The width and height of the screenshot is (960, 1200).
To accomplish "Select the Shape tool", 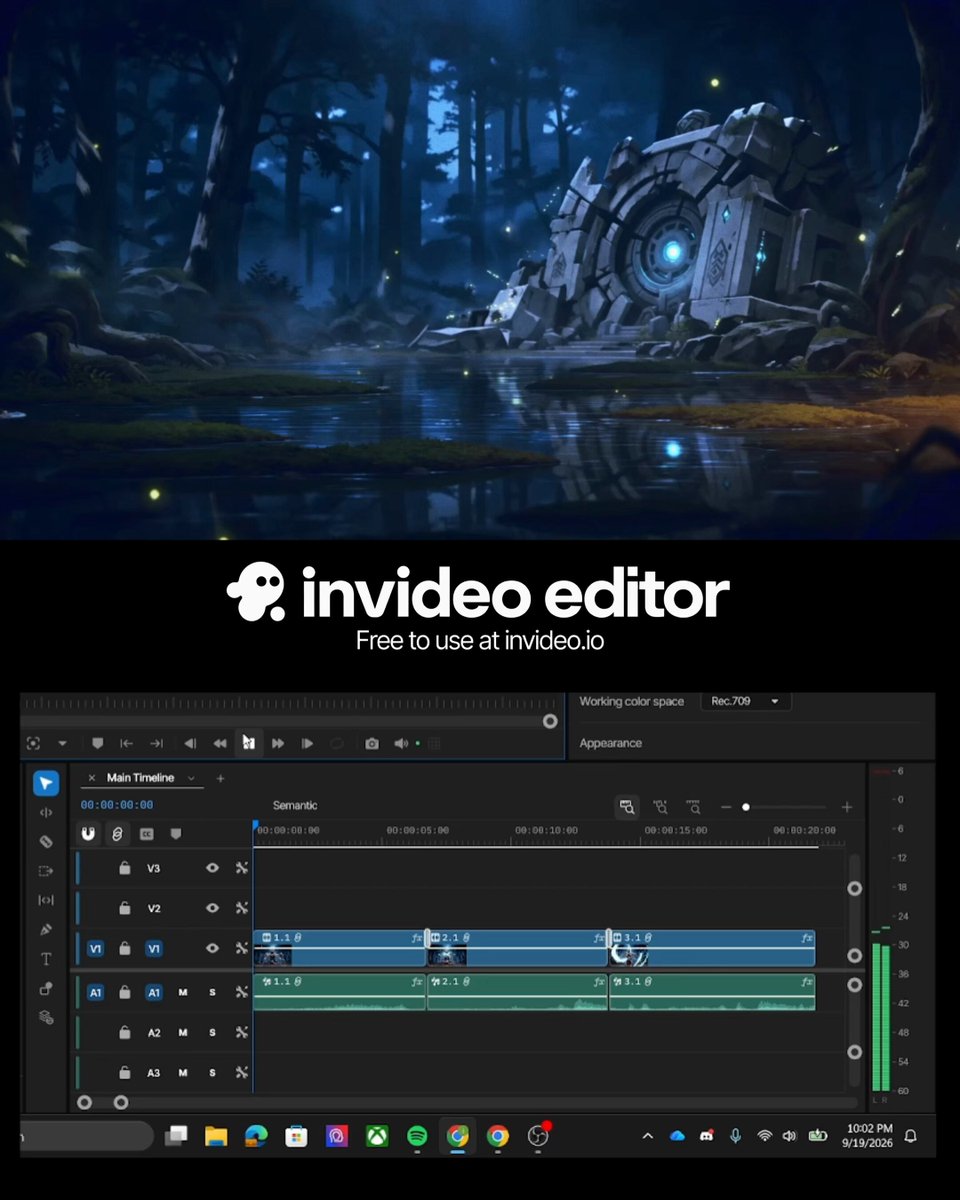I will 46,988.
